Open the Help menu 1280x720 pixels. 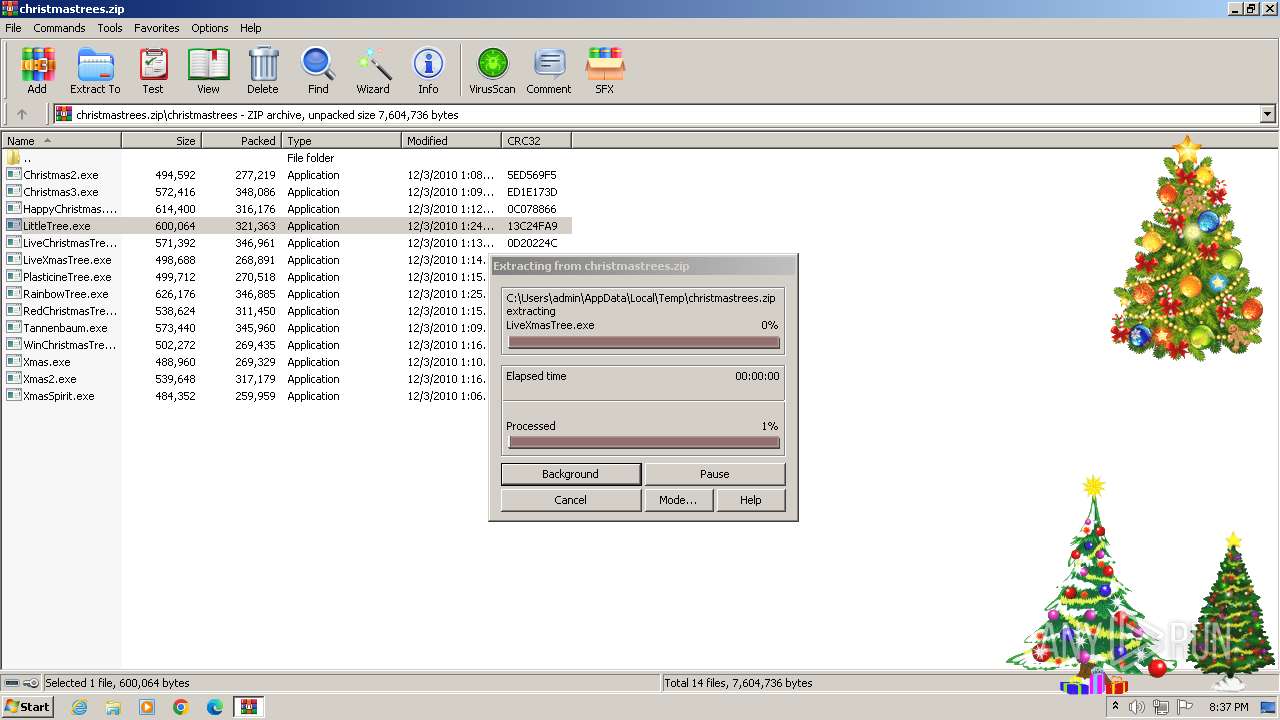coord(251,28)
